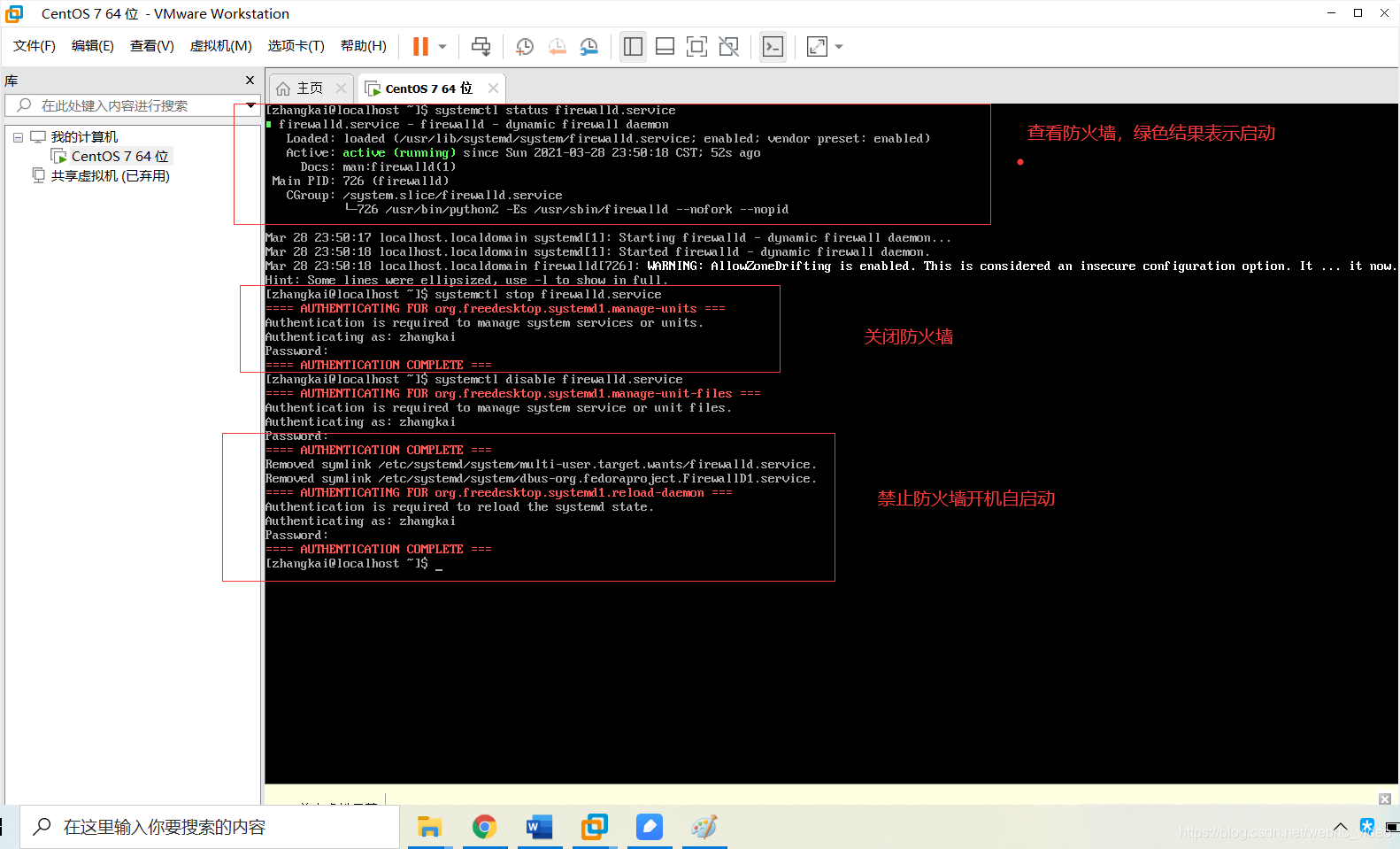This screenshot has height=849, width=1400.
Task: Open the stretch display options dropdown
Action: click(839, 47)
